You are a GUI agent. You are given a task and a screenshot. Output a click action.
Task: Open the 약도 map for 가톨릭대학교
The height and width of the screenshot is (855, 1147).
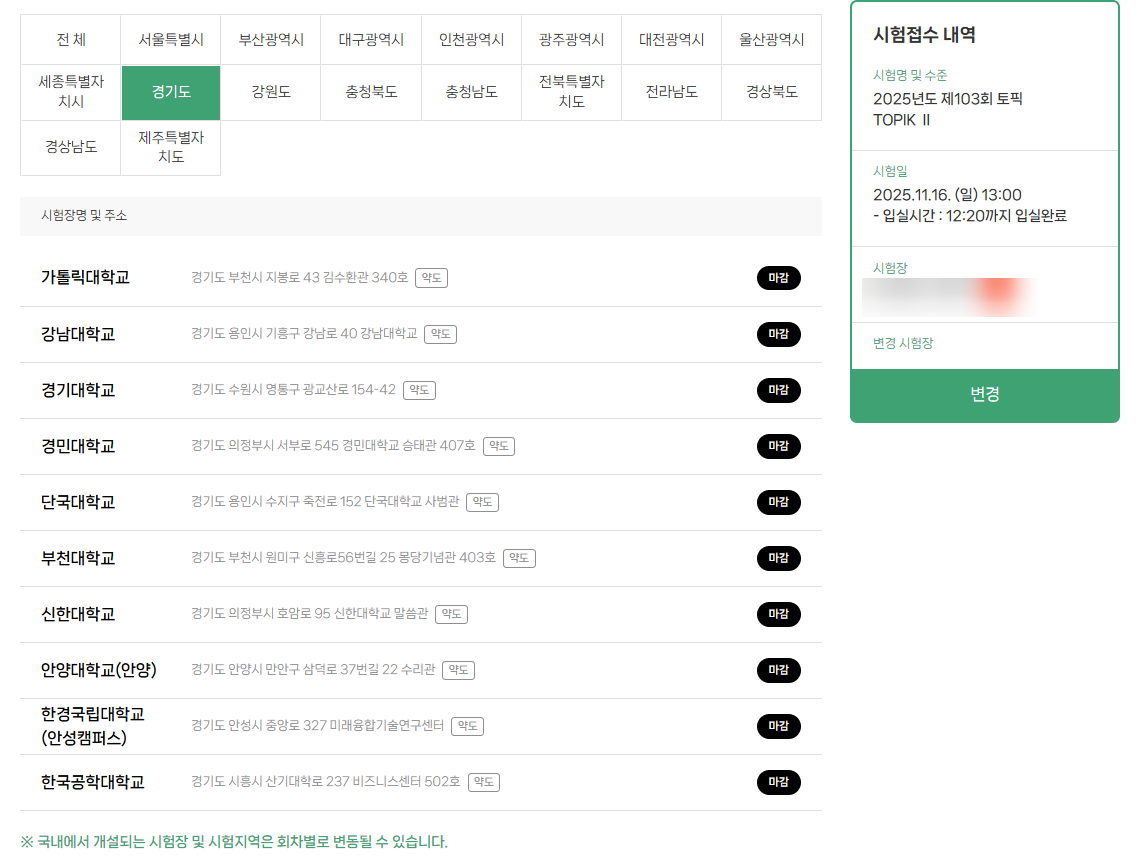pyautogui.click(x=431, y=278)
